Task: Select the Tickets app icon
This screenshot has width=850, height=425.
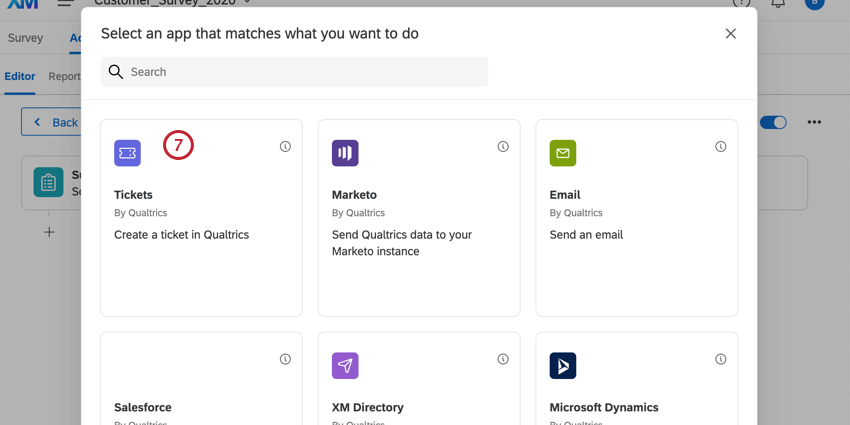Action: [x=127, y=153]
